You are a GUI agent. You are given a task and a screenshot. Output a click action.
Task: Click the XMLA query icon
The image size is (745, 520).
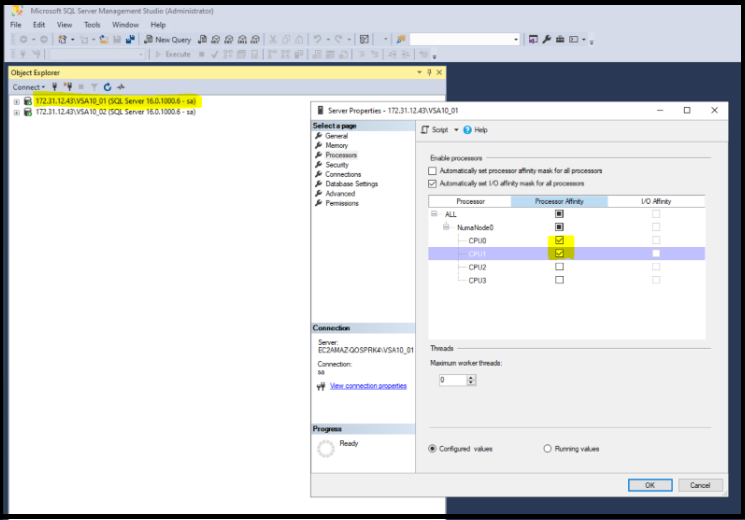tap(242, 39)
